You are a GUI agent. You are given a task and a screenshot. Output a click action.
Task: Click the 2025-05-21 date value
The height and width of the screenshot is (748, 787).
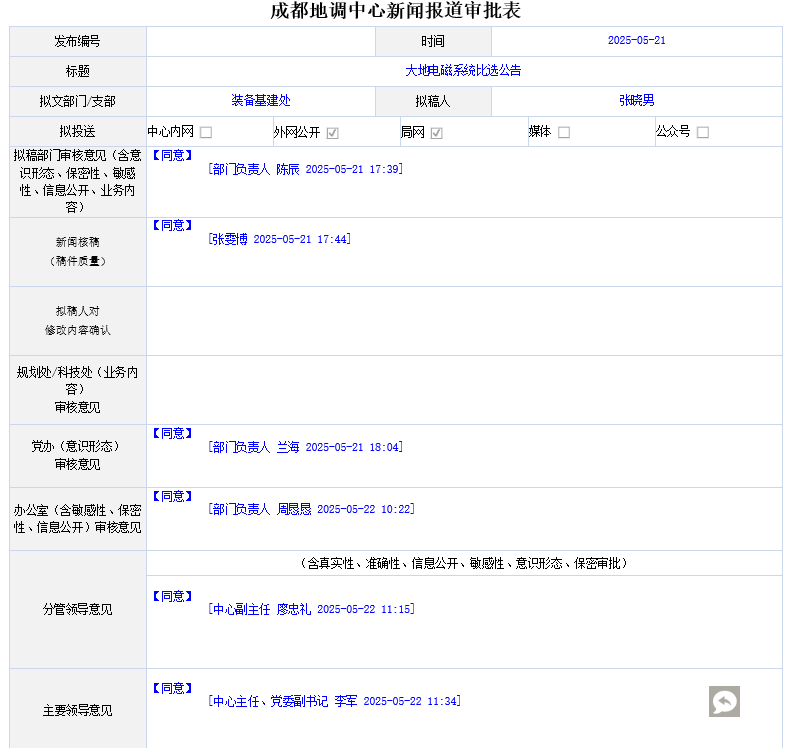(636, 41)
